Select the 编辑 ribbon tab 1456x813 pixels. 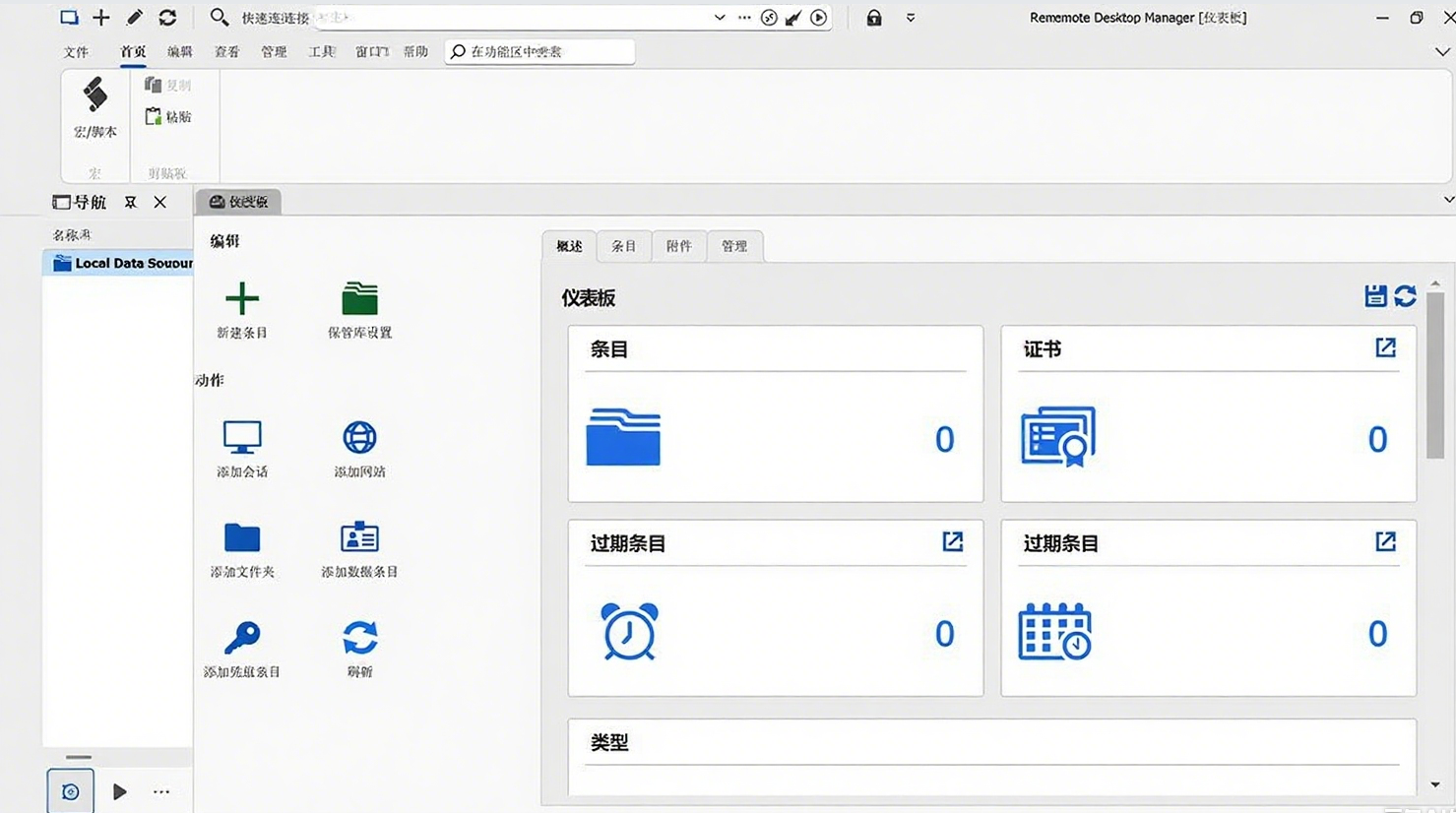tap(180, 52)
